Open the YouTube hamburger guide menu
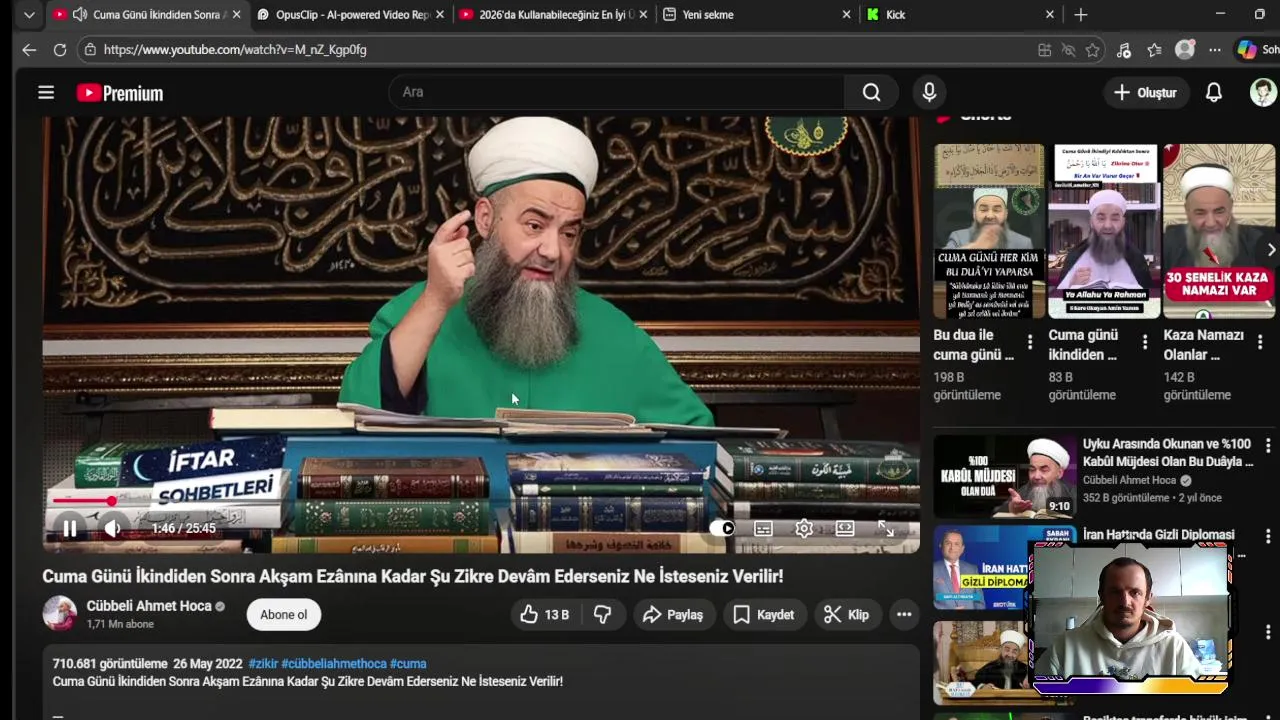The width and height of the screenshot is (1280, 720). pyautogui.click(x=46, y=93)
